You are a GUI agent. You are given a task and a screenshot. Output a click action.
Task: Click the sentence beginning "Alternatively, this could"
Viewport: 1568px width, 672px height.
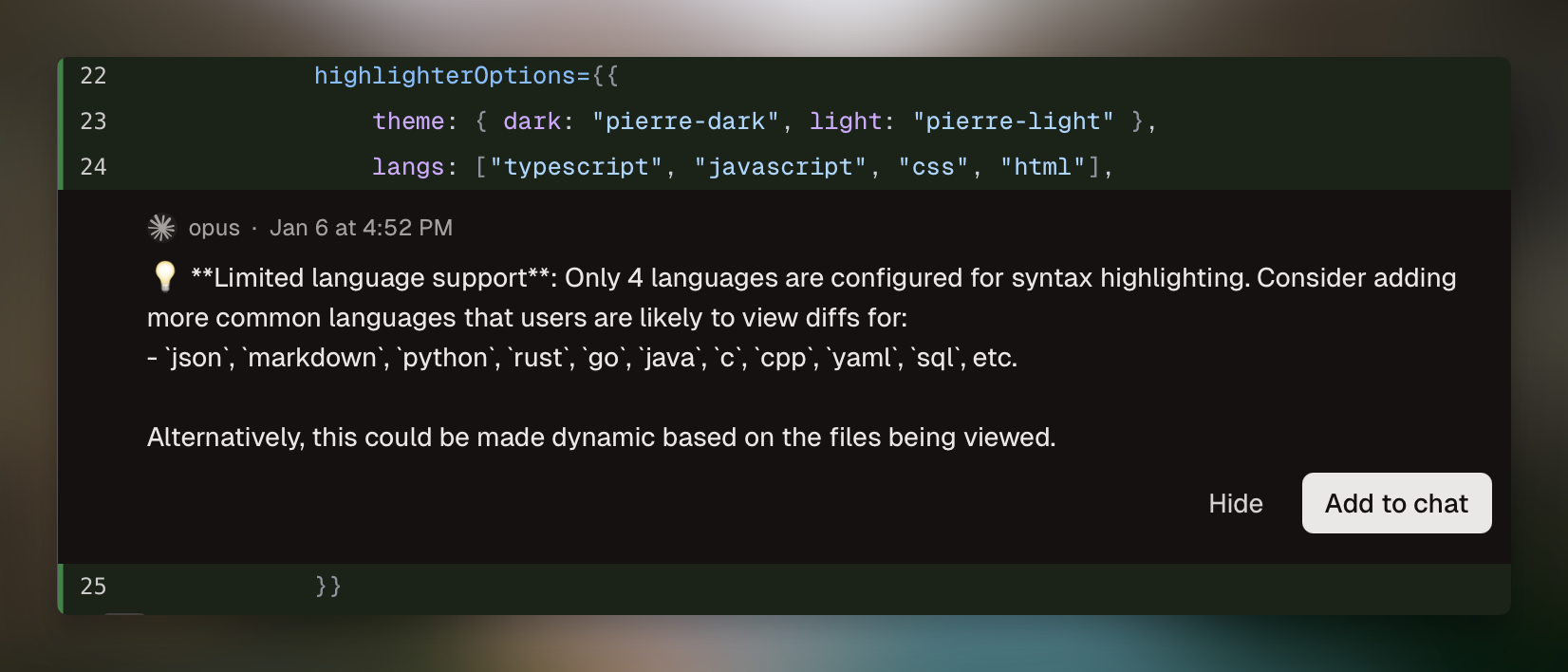[x=601, y=438]
